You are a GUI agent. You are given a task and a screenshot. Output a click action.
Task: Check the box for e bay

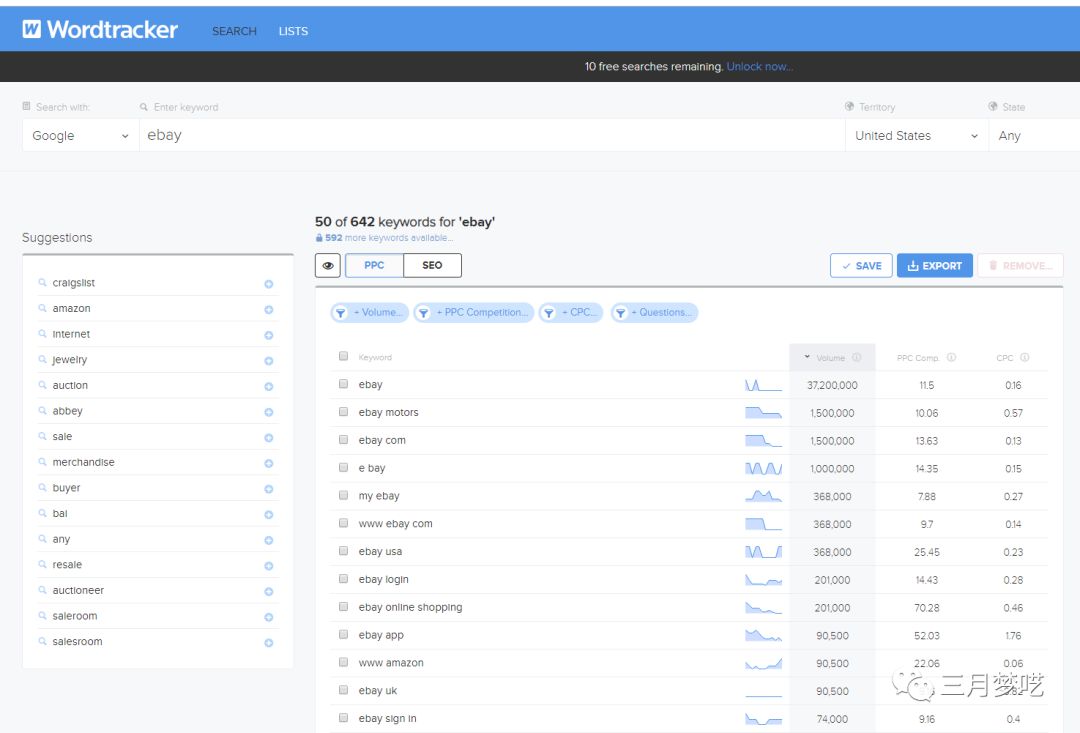pos(343,467)
